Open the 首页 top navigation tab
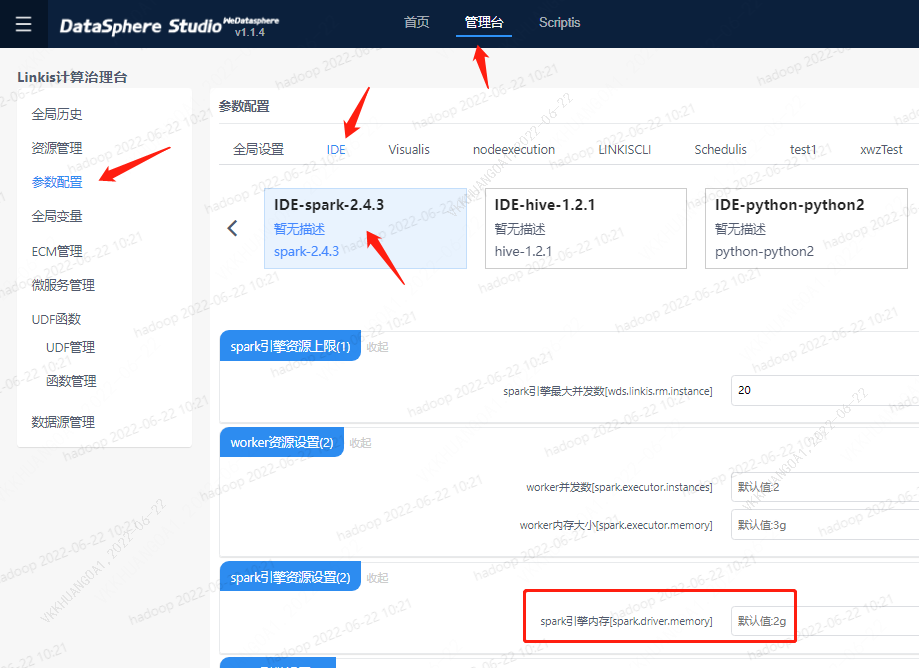The height and width of the screenshot is (668, 919). [x=416, y=22]
